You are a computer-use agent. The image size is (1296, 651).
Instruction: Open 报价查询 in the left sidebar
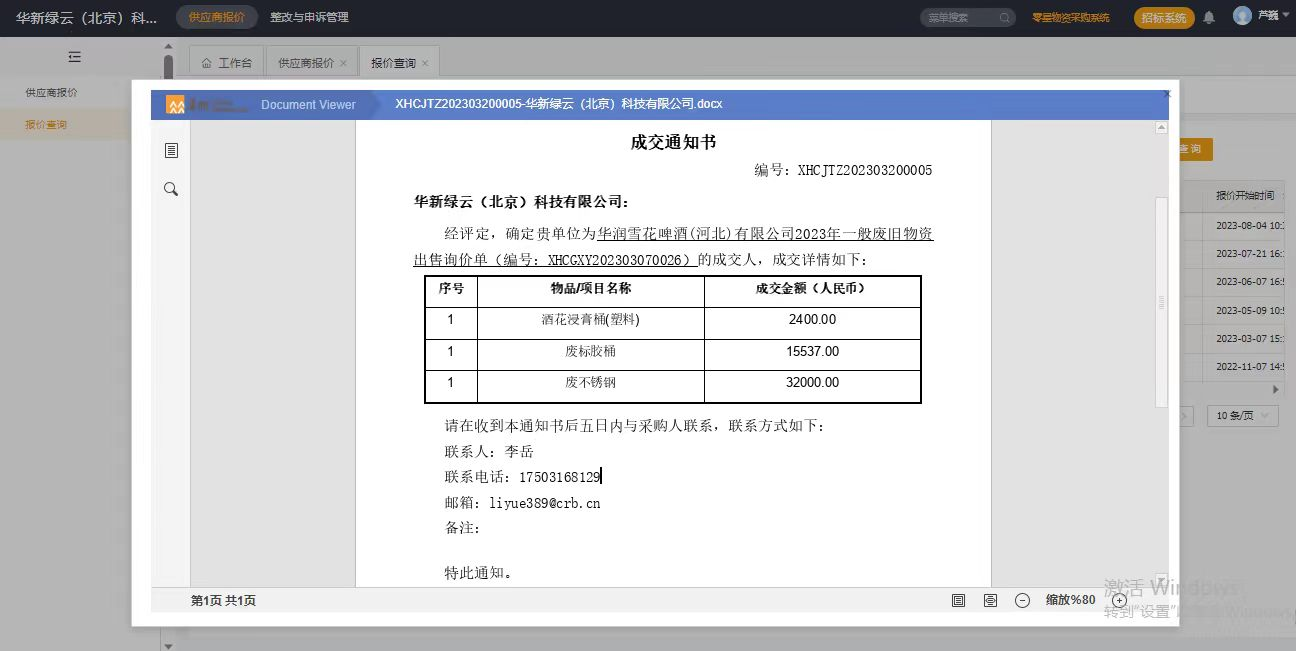click(x=46, y=125)
